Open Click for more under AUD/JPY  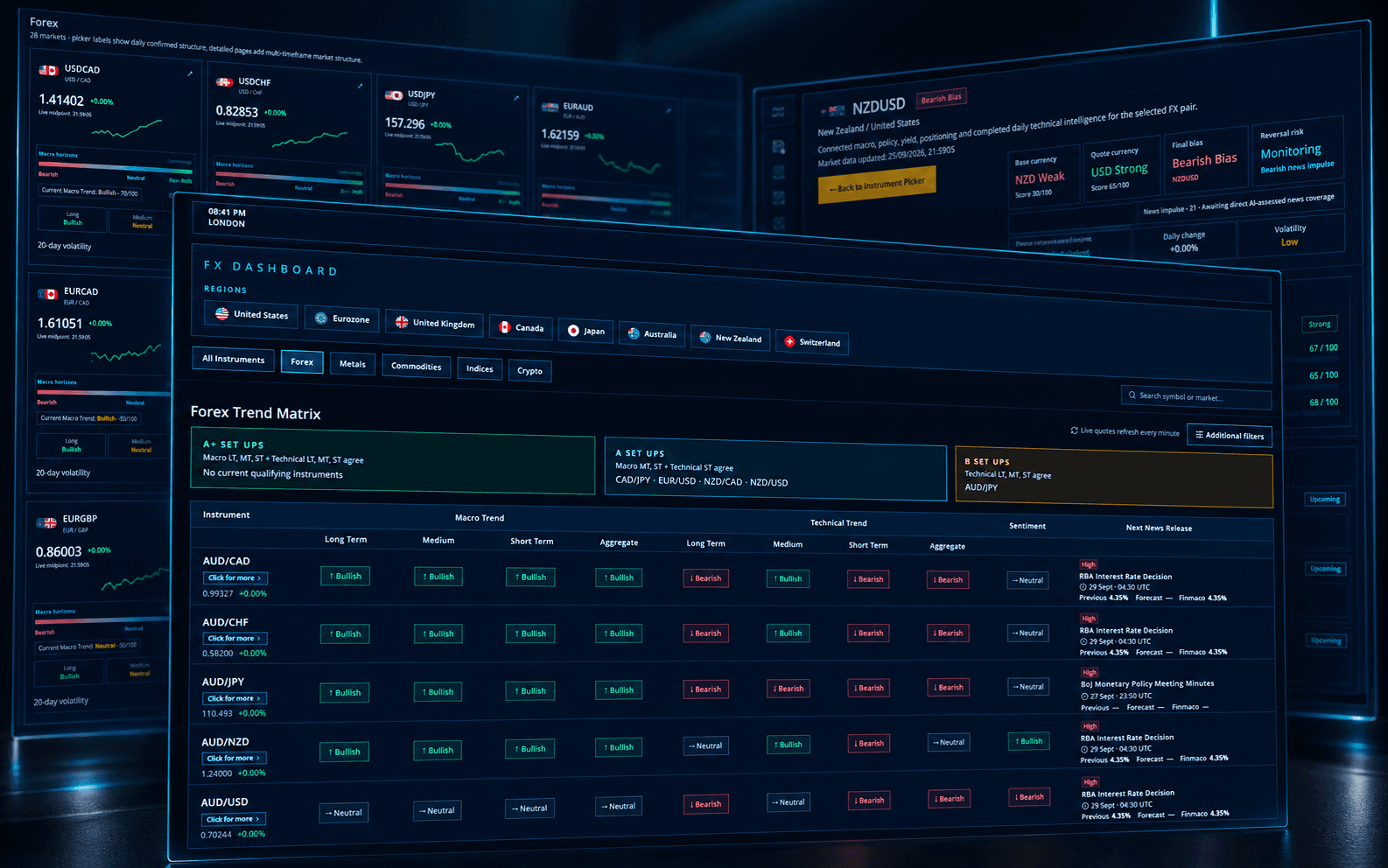[x=235, y=698]
